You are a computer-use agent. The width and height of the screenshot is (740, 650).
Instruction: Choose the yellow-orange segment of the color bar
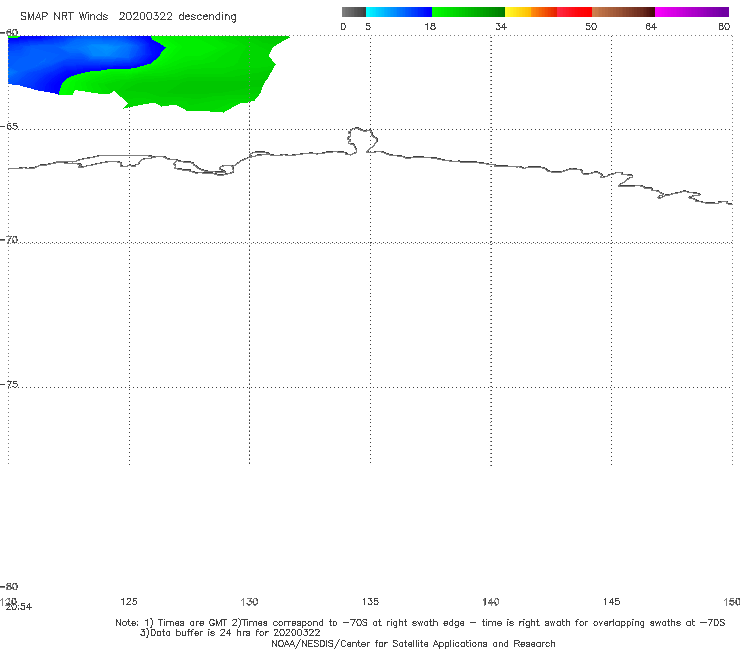[531, 12]
